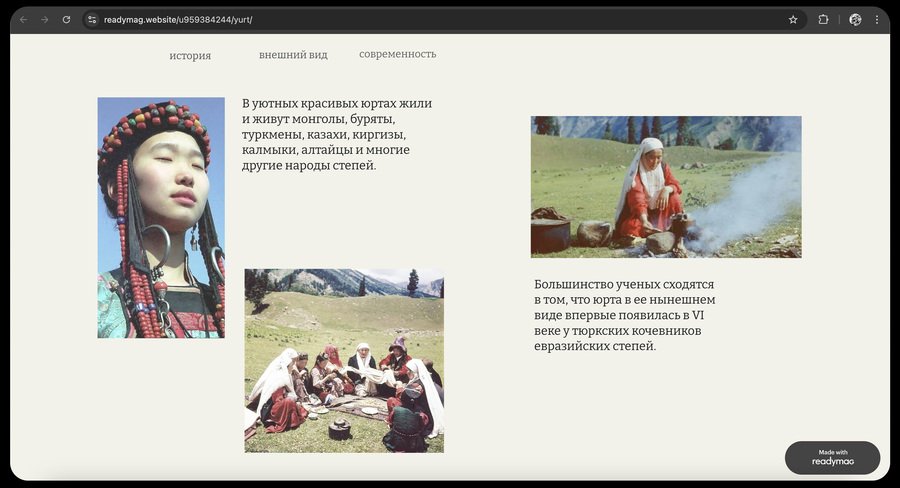Click the browser back arrow
900x488 pixels.
pos(24,20)
